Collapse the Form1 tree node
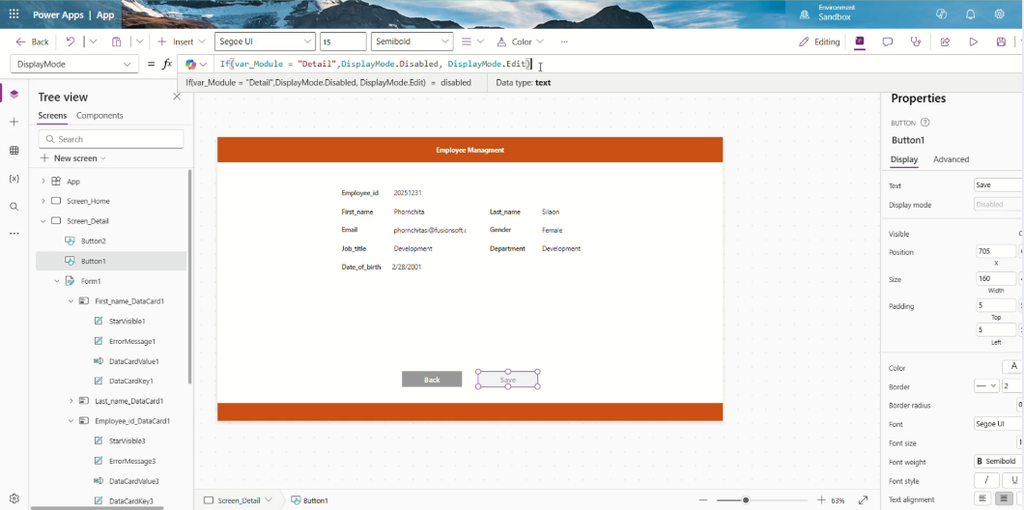1024x510 pixels. coord(57,281)
